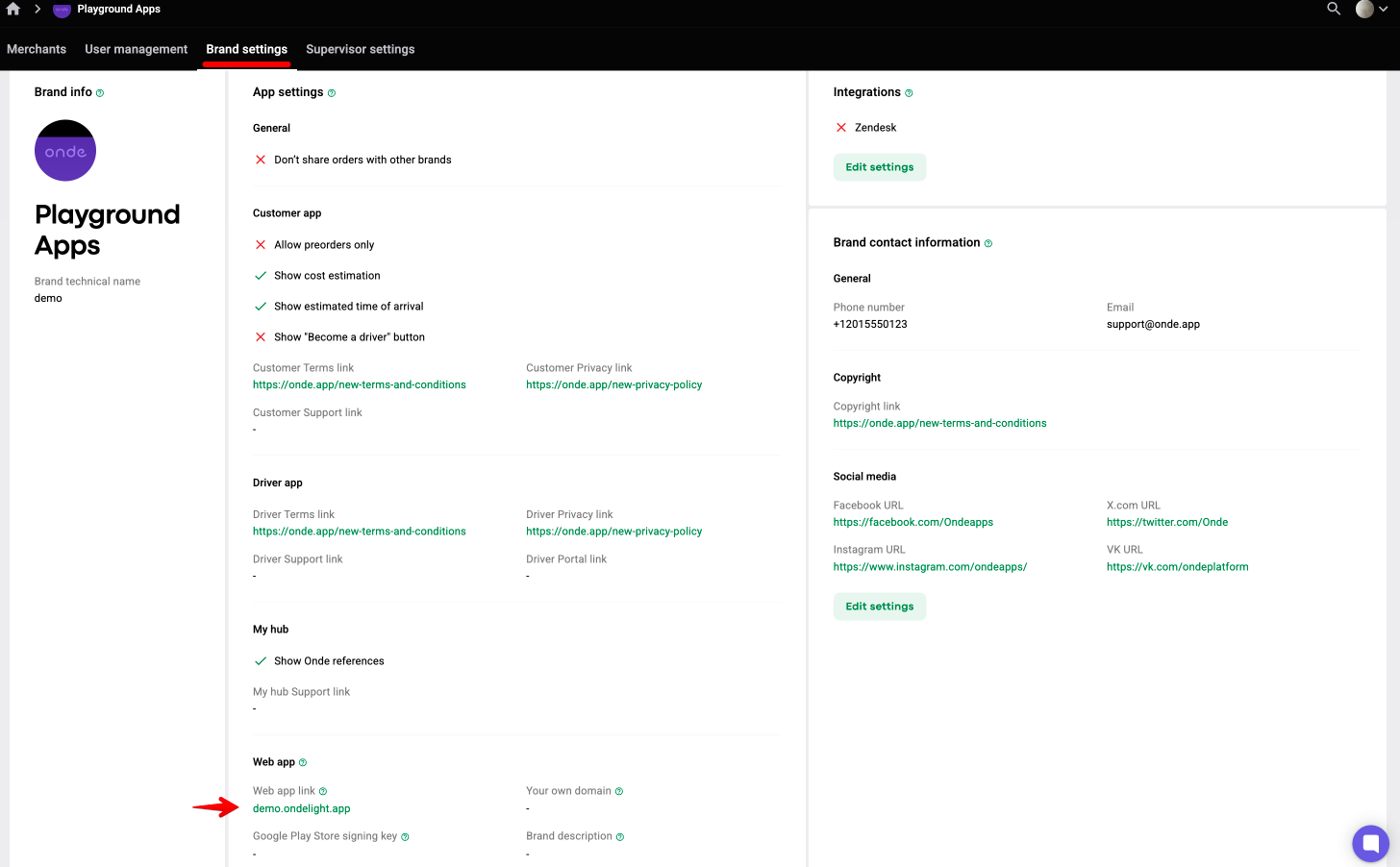Click the "Show cost estimation" label
This screenshot has width=1400, height=867.
click(x=327, y=276)
